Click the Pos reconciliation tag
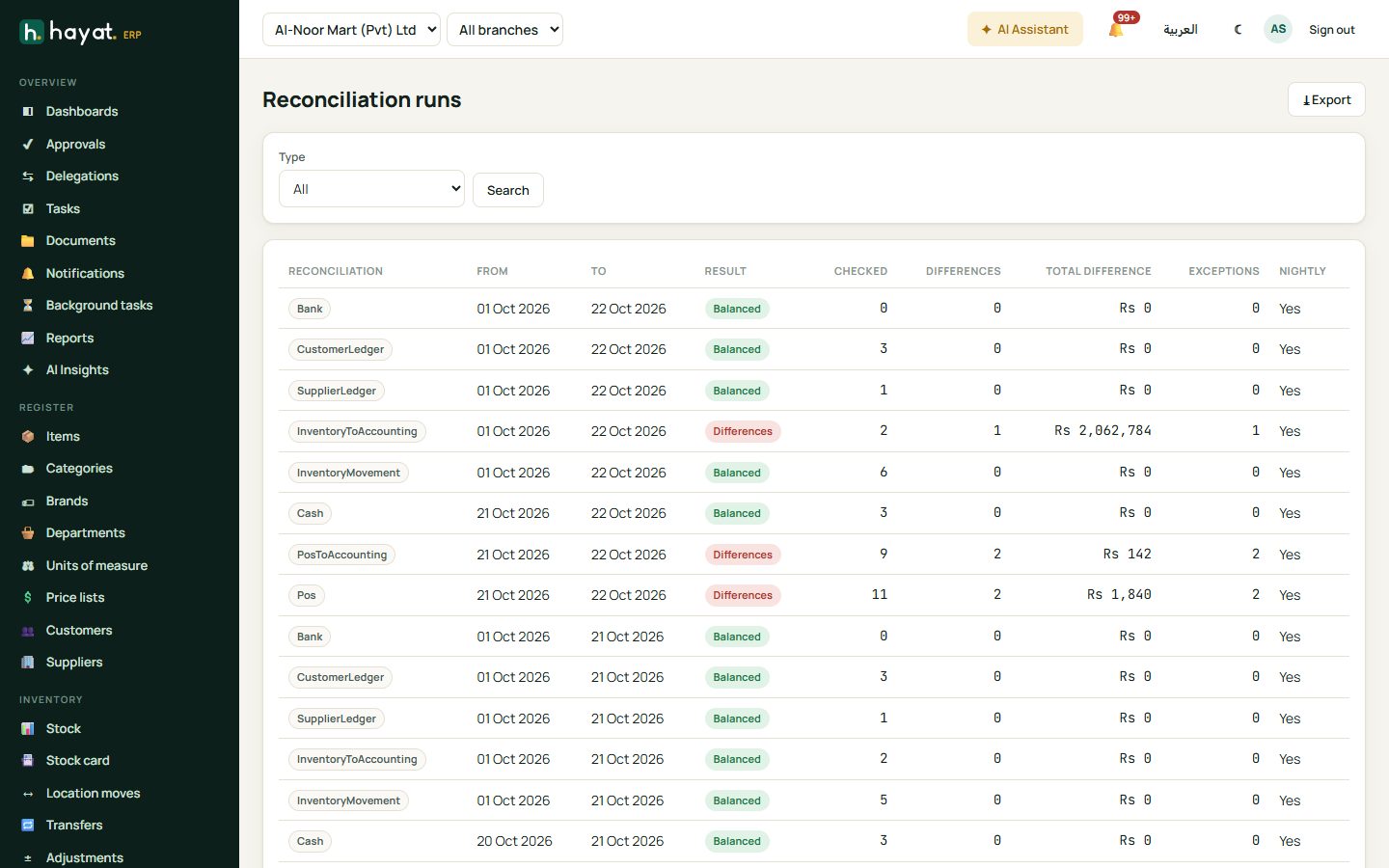The image size is (1389, 868). (x=307, y=595)
